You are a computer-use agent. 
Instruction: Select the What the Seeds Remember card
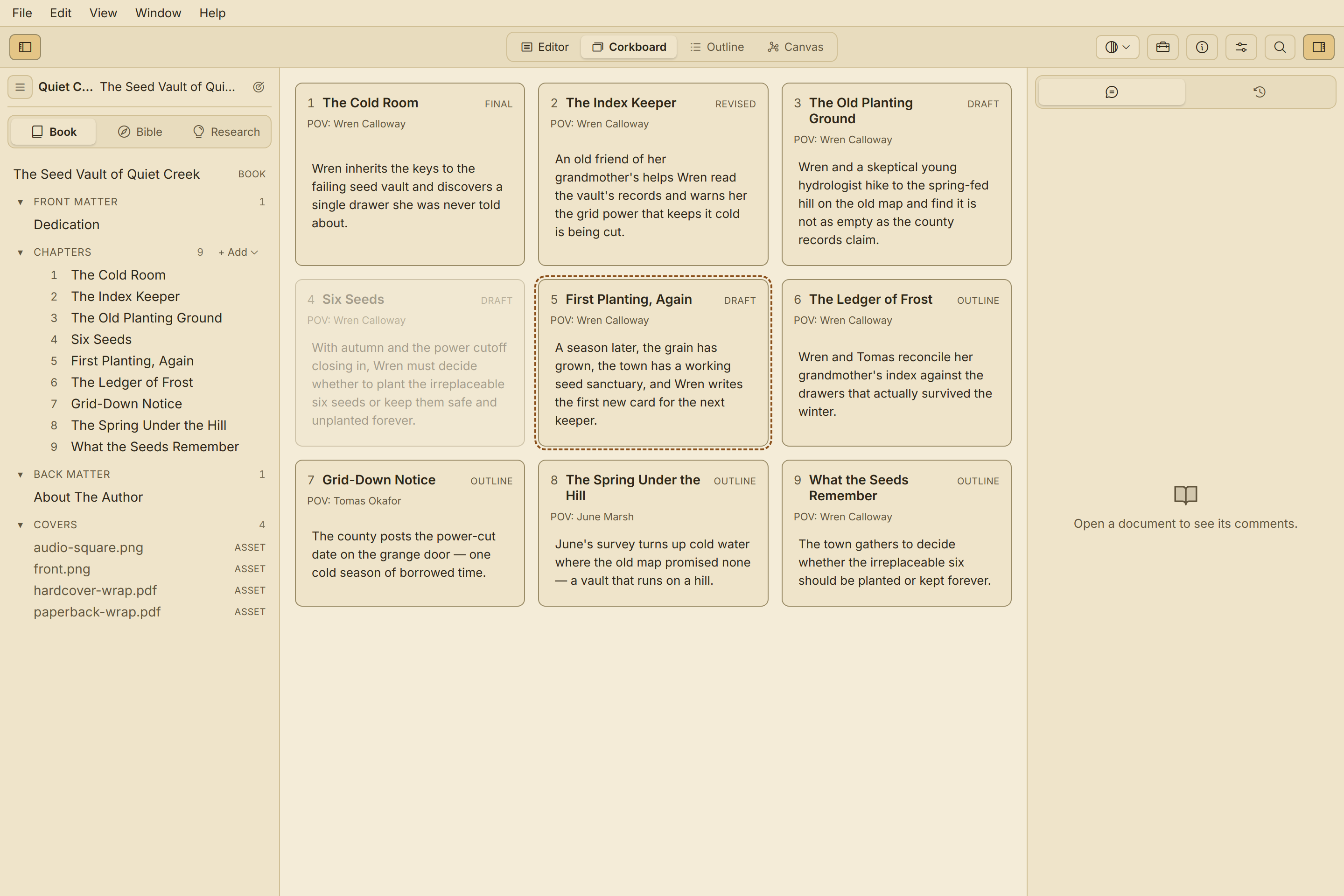pyautogui.click(x=896, y=533)
